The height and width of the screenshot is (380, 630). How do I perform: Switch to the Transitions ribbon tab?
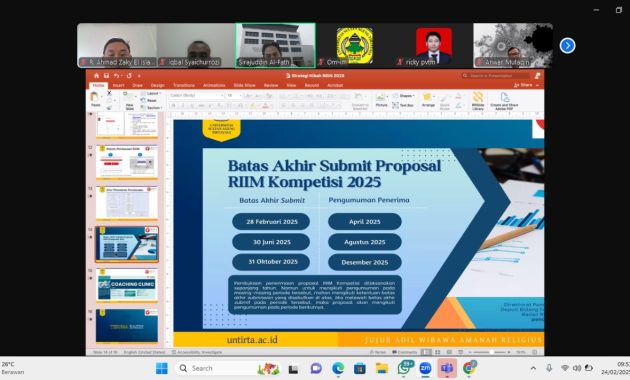[x=184, y=85]
